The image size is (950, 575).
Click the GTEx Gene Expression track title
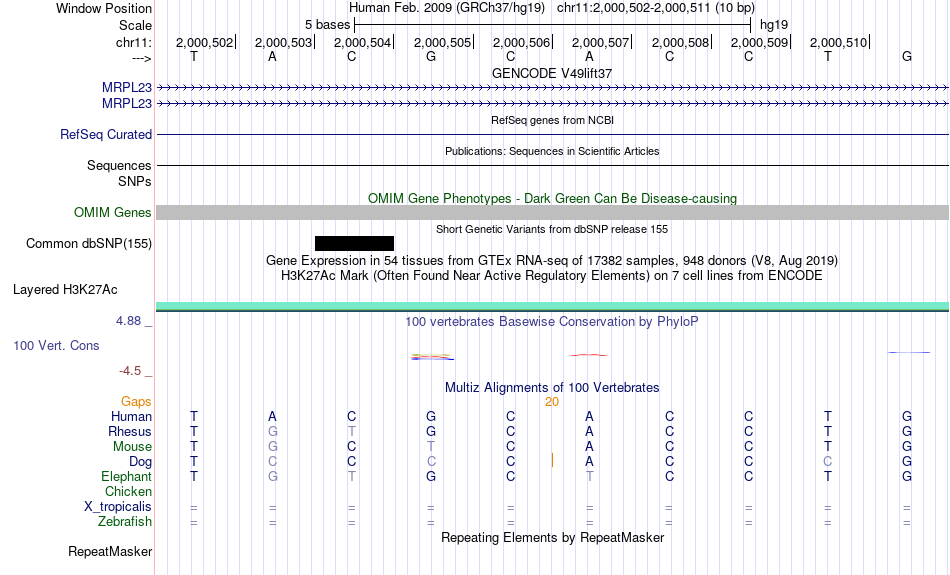pos(551,261)
